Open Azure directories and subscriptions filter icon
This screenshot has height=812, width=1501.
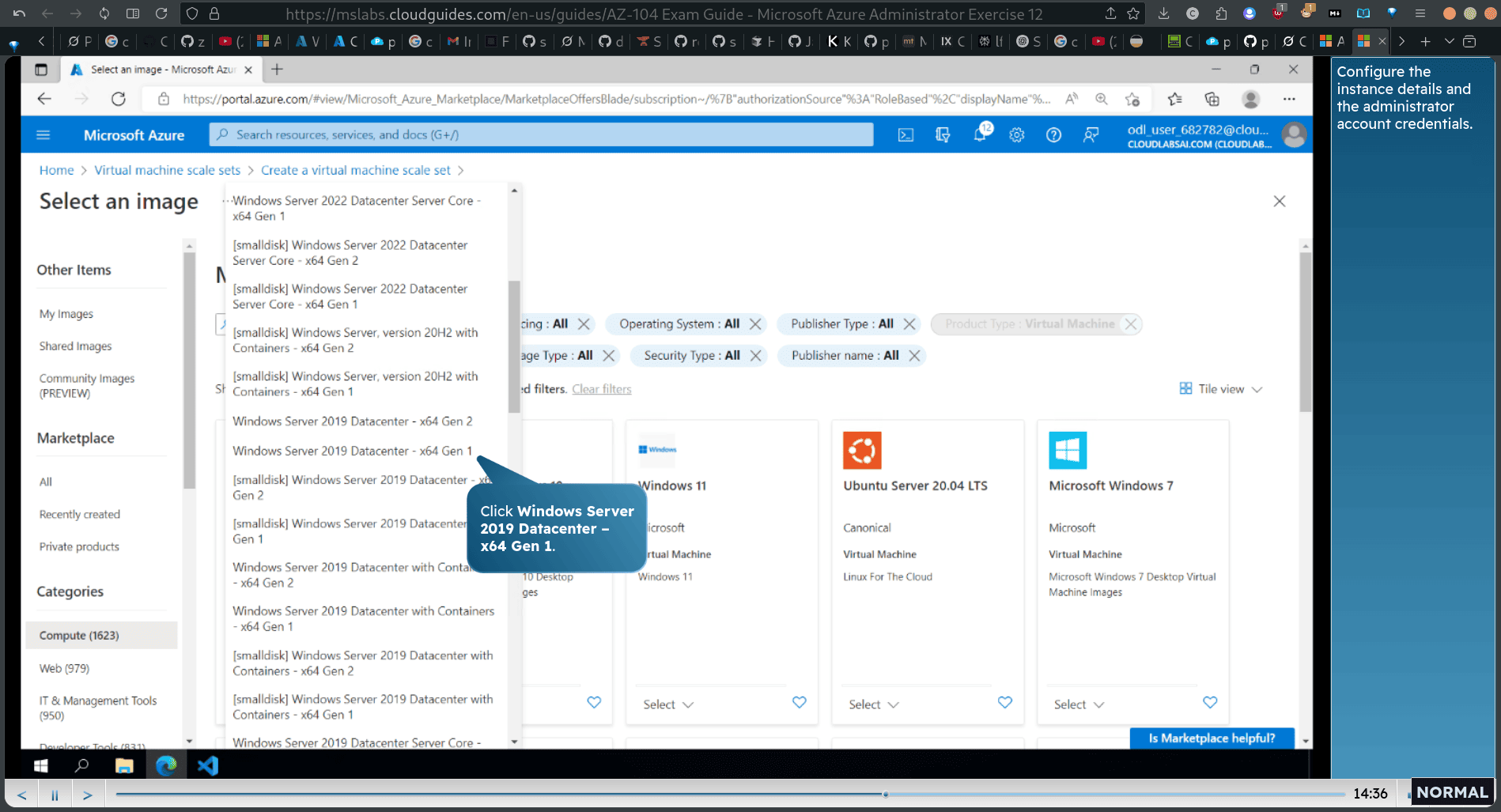[x=943, y=135]
